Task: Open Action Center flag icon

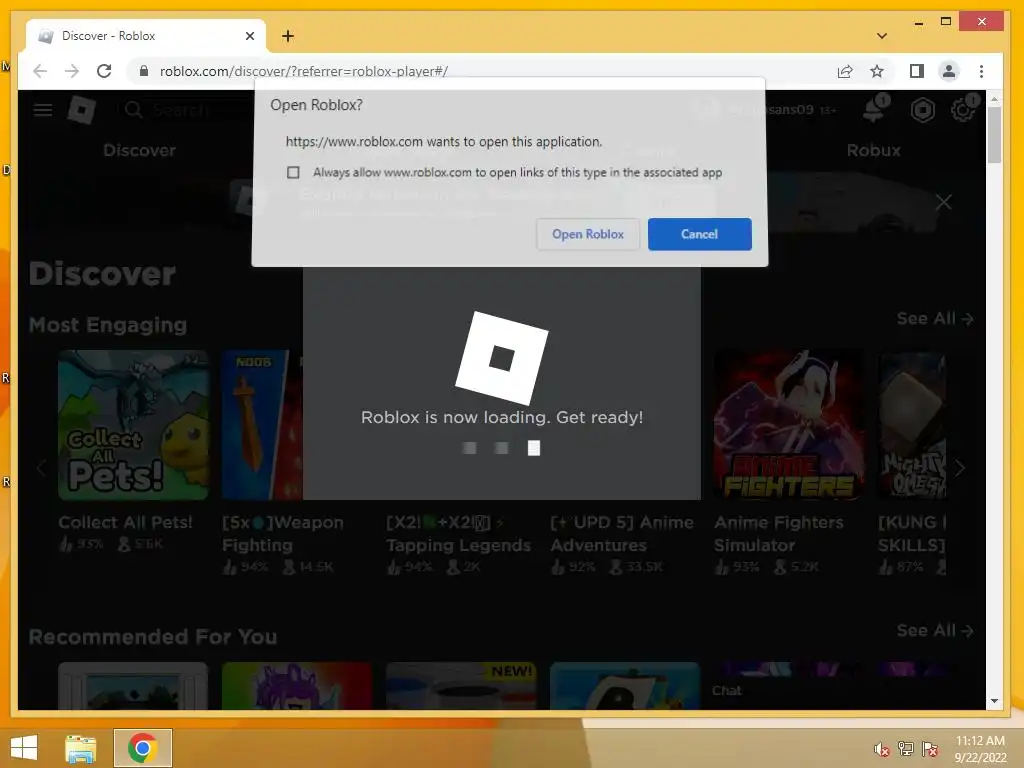Action: tap(930, 749)
